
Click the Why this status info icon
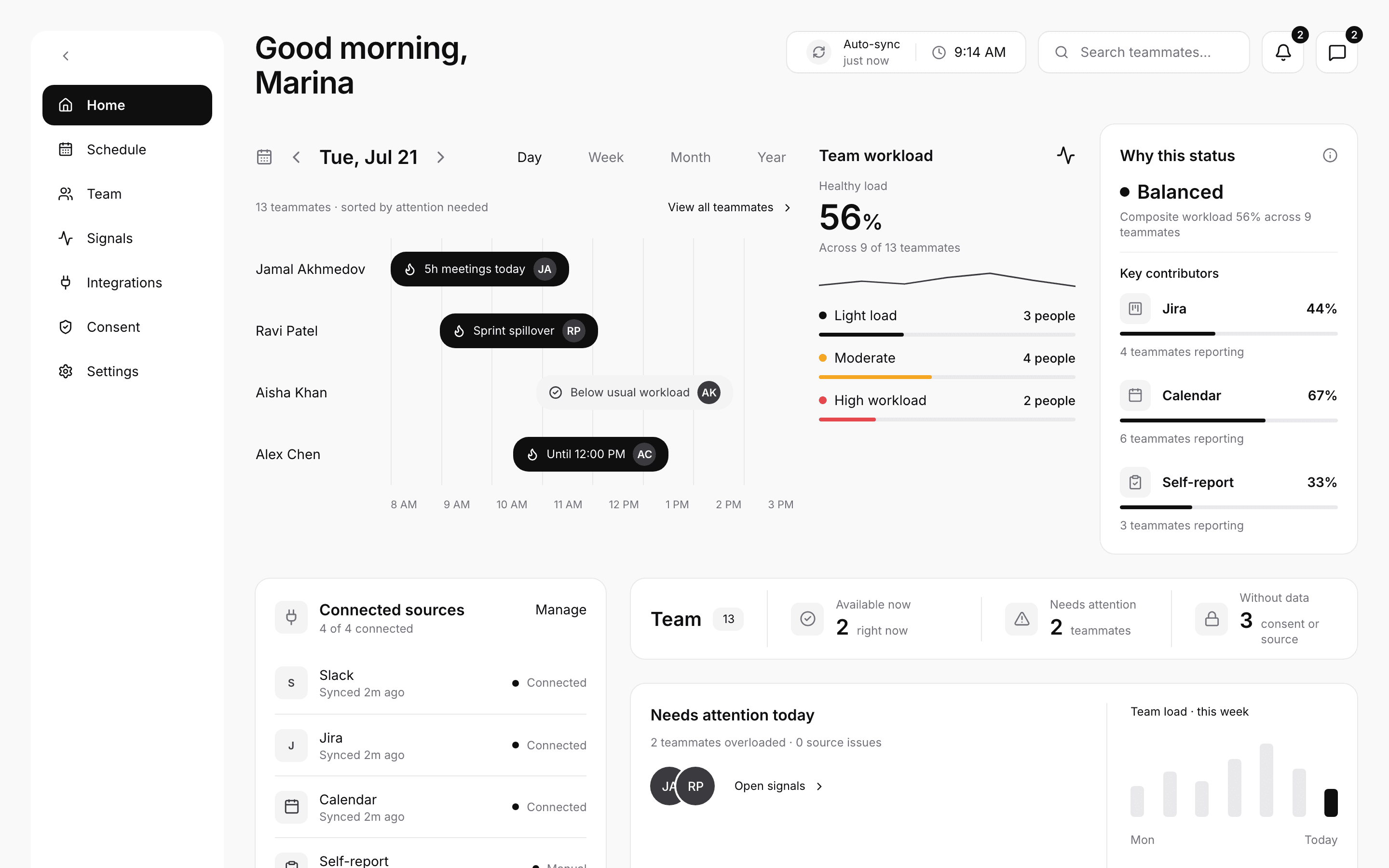pos(1330,156)
